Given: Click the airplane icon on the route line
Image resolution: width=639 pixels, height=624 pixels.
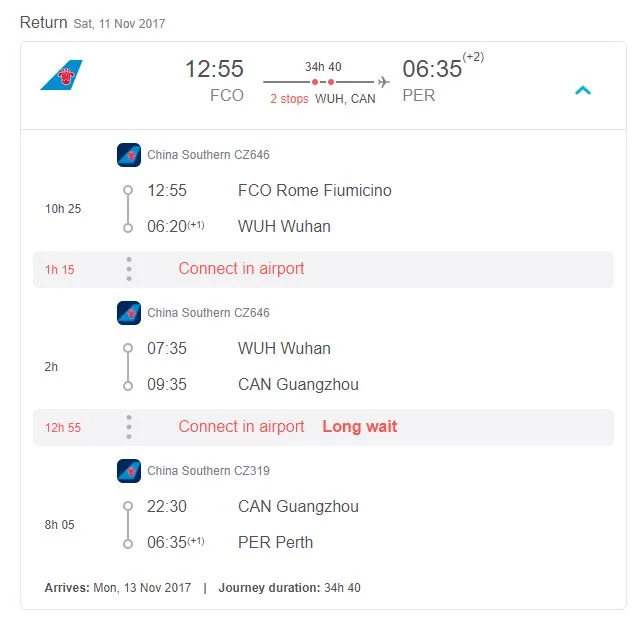Looking at the screenshot, I should coord(384,82).
